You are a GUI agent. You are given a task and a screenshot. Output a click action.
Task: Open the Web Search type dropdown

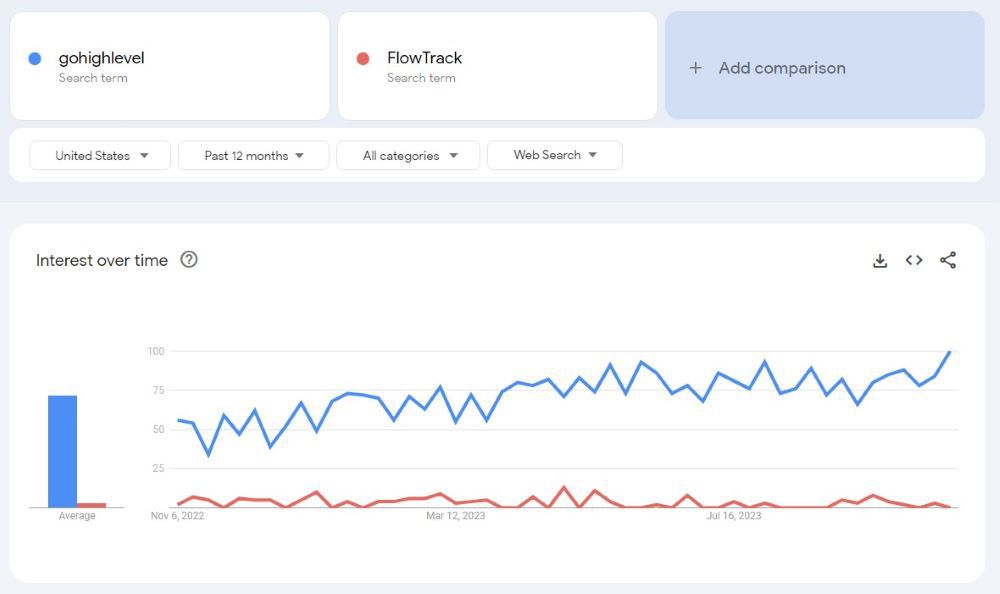pyautogui.click(x=555, y=155)
